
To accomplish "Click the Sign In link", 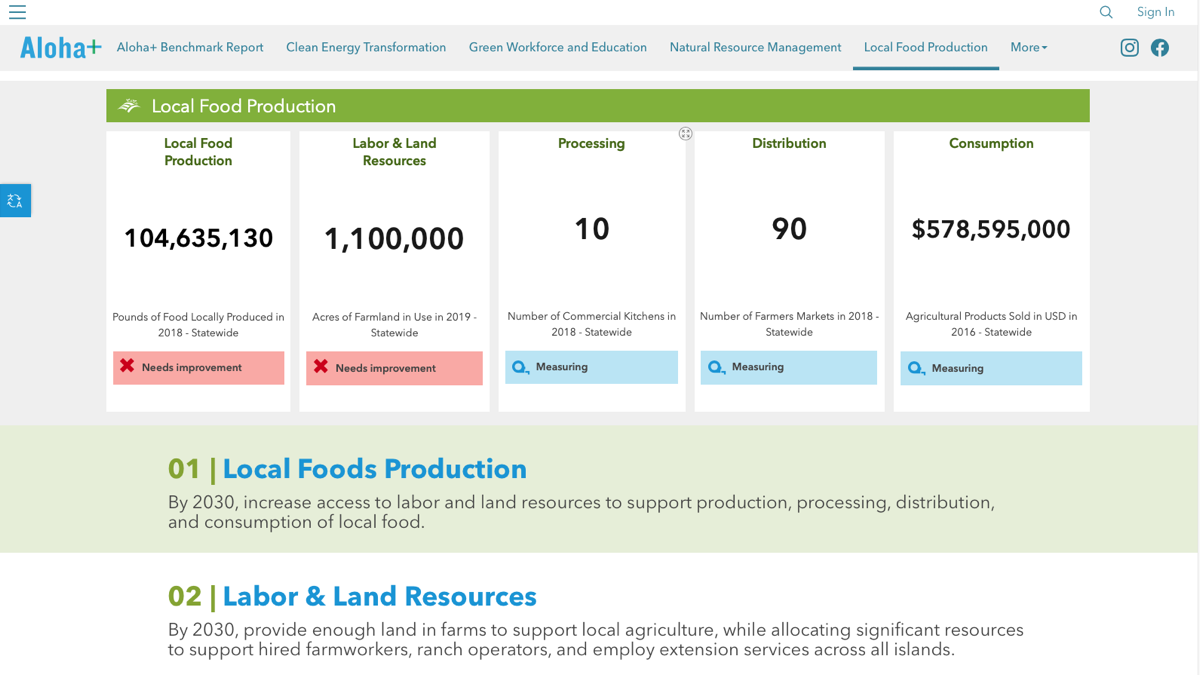I will pyautogui.click(x=1156, y=12).
